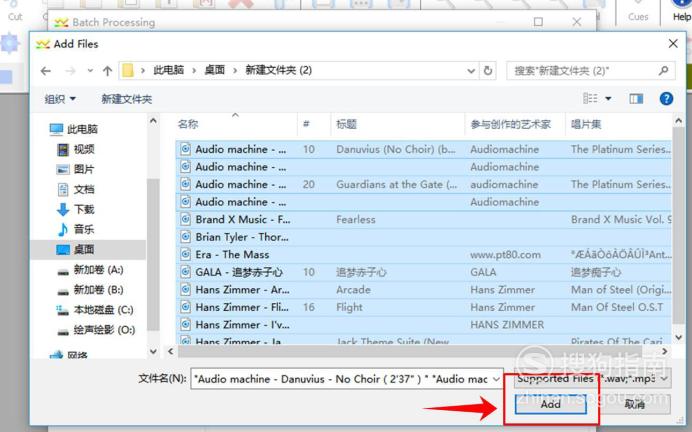Go back with the left arrow
Image resolution: width=692 pixels, height=432 pixels.
(45, 71)
